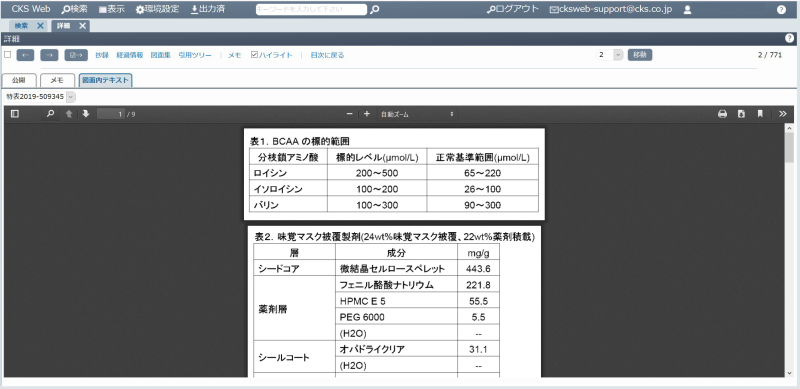Go to previous record with left arrow button
800x389 pixels.
point(26,55)
